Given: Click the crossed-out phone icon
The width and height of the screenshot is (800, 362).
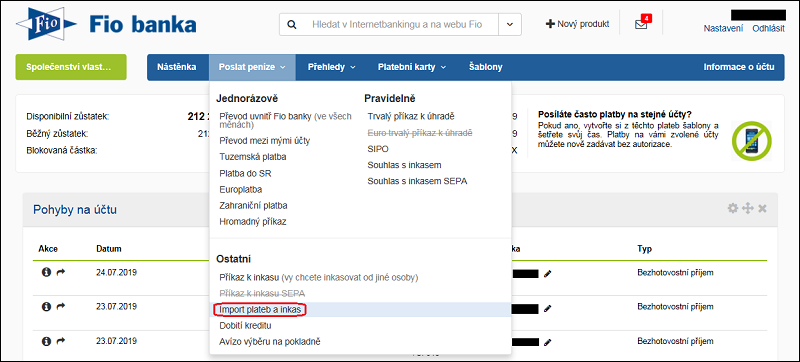Looking at the screenshot, I should [x=751, y=141].
